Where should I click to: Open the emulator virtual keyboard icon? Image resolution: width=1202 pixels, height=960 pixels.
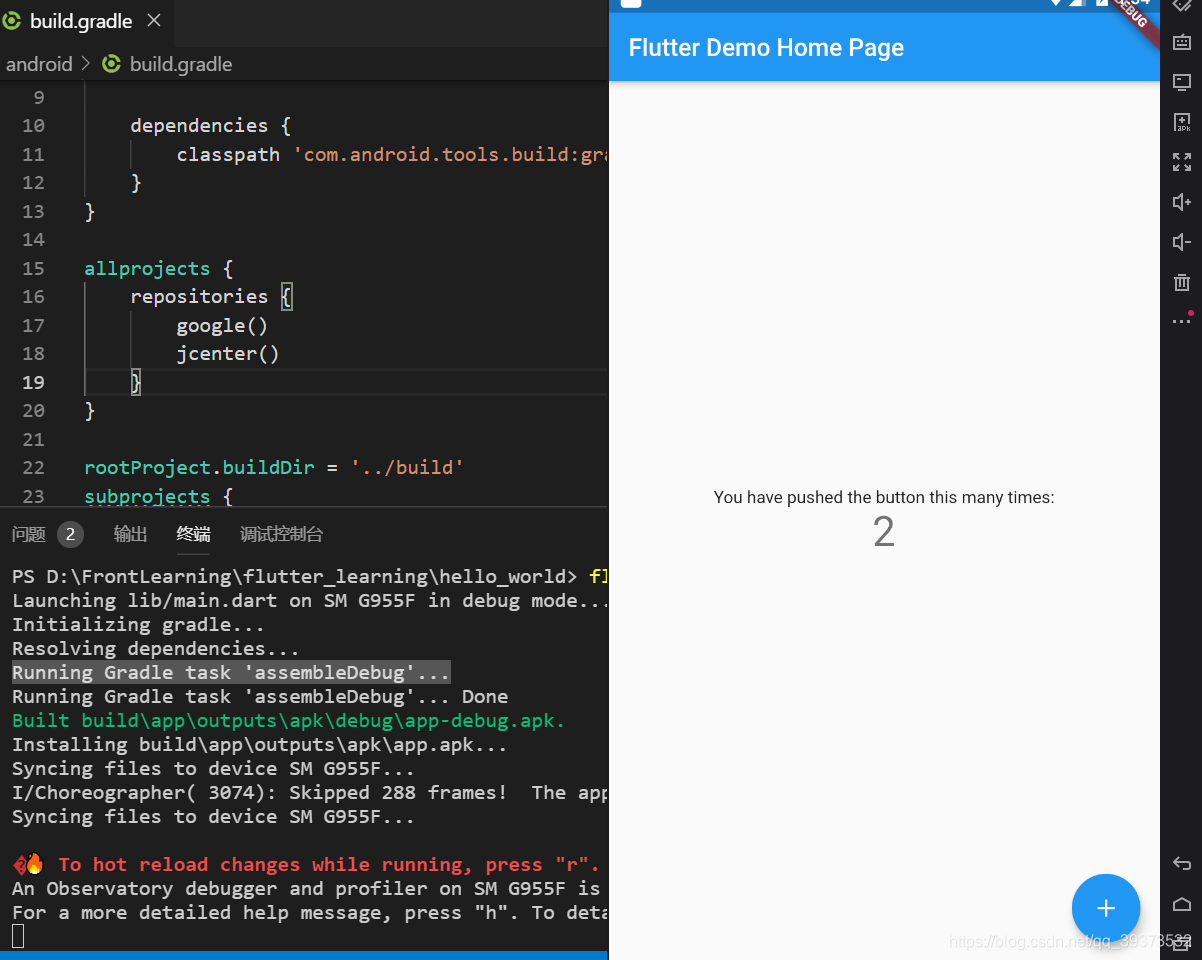point(1182,42)
